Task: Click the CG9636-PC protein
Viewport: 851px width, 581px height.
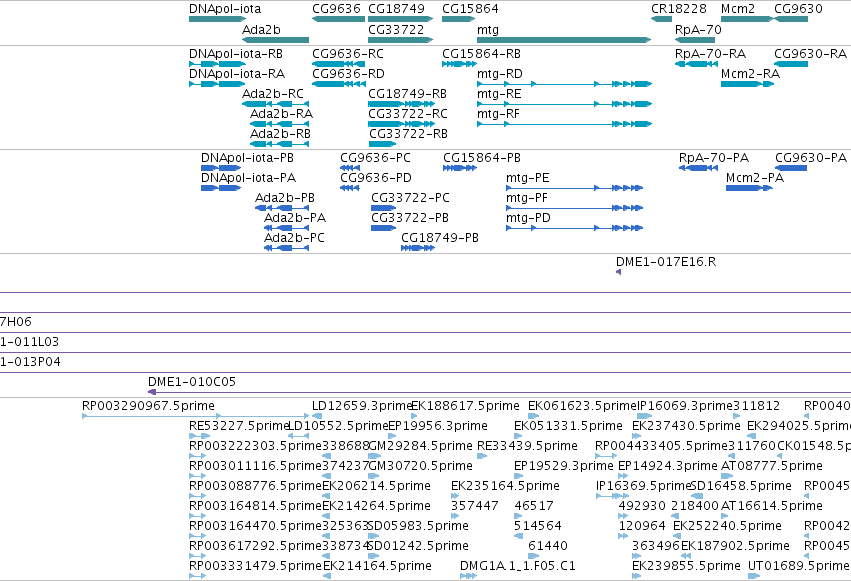Action: (350, 168)
